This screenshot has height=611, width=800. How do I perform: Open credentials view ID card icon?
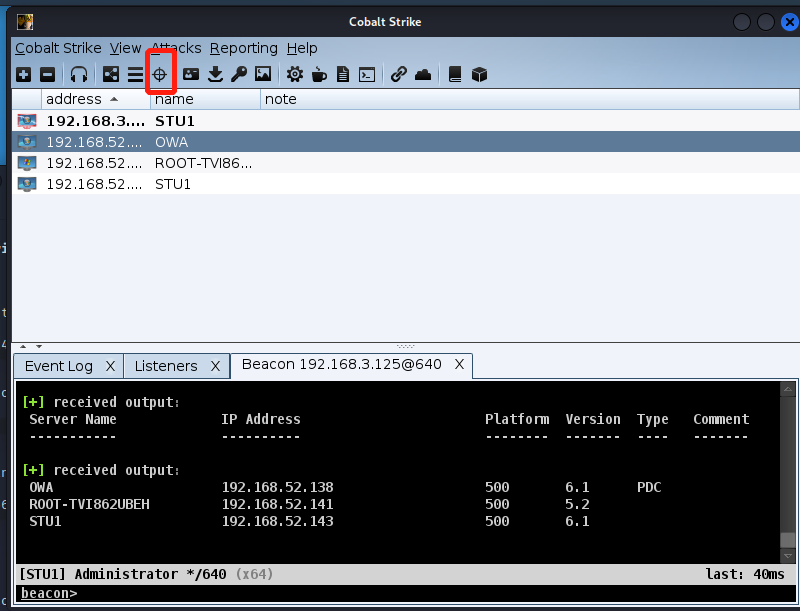[x=191, y=74]
